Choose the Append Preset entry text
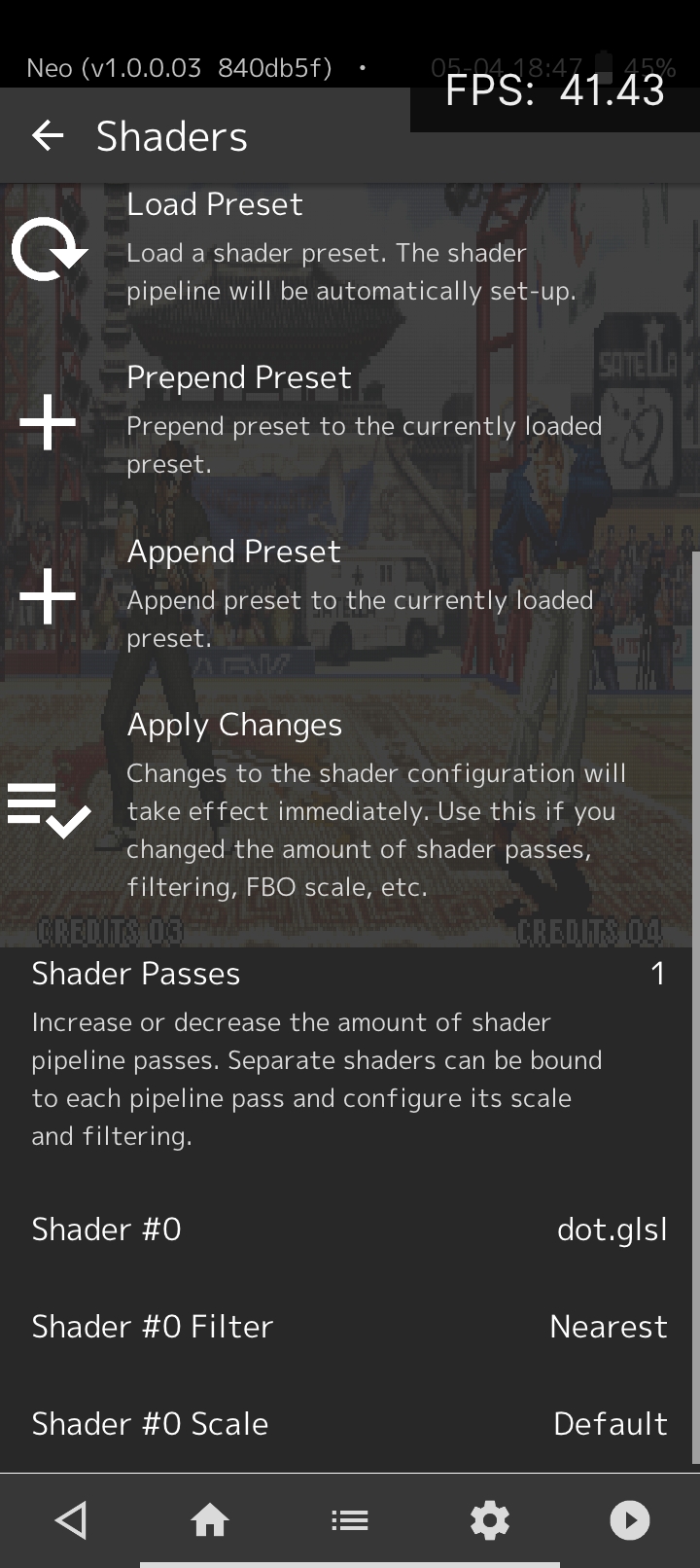The image size is (700, 1568). (234, 552)
